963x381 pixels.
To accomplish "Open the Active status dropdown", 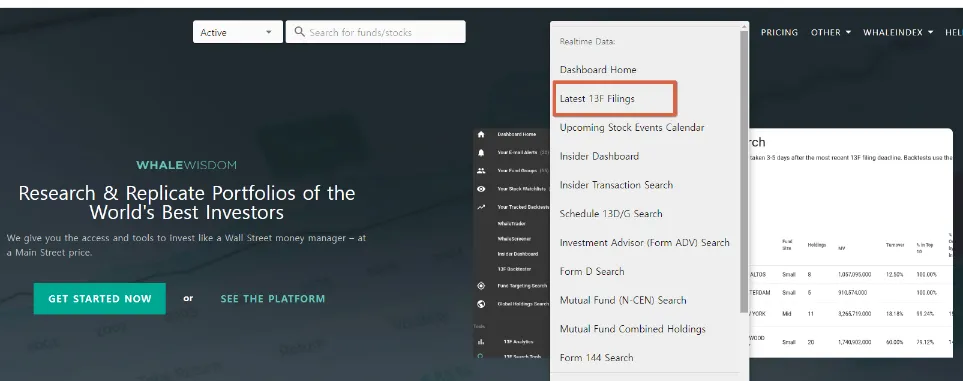I will click(x=238, y=32).
